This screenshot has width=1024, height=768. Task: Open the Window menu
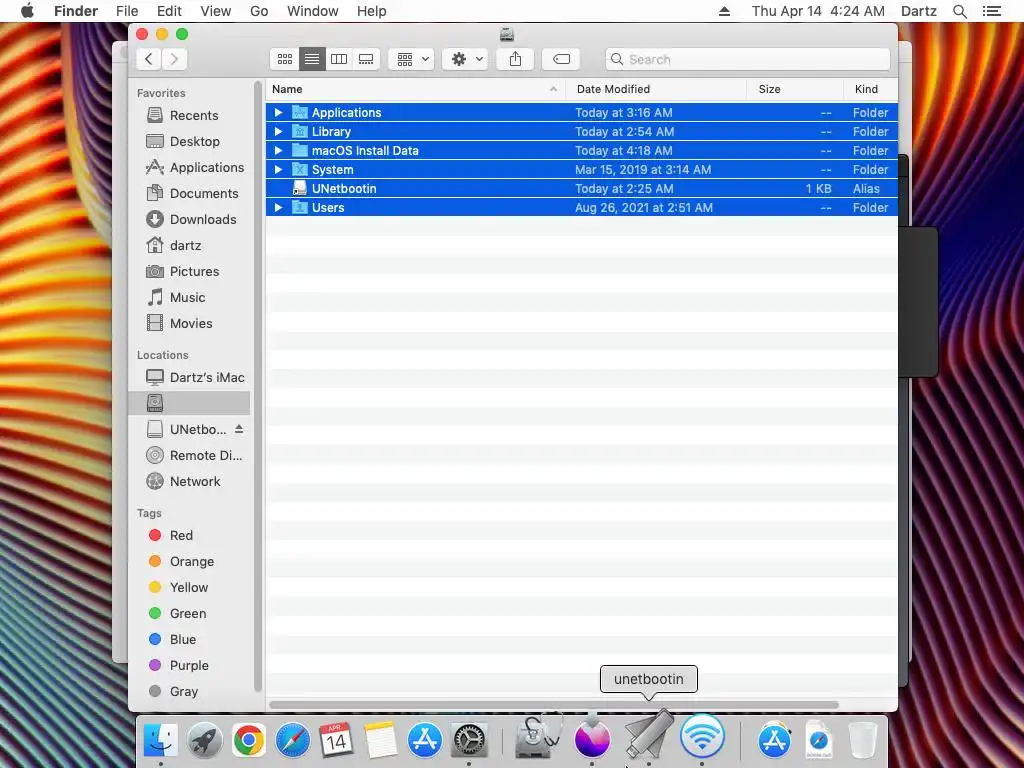[313, 11]
